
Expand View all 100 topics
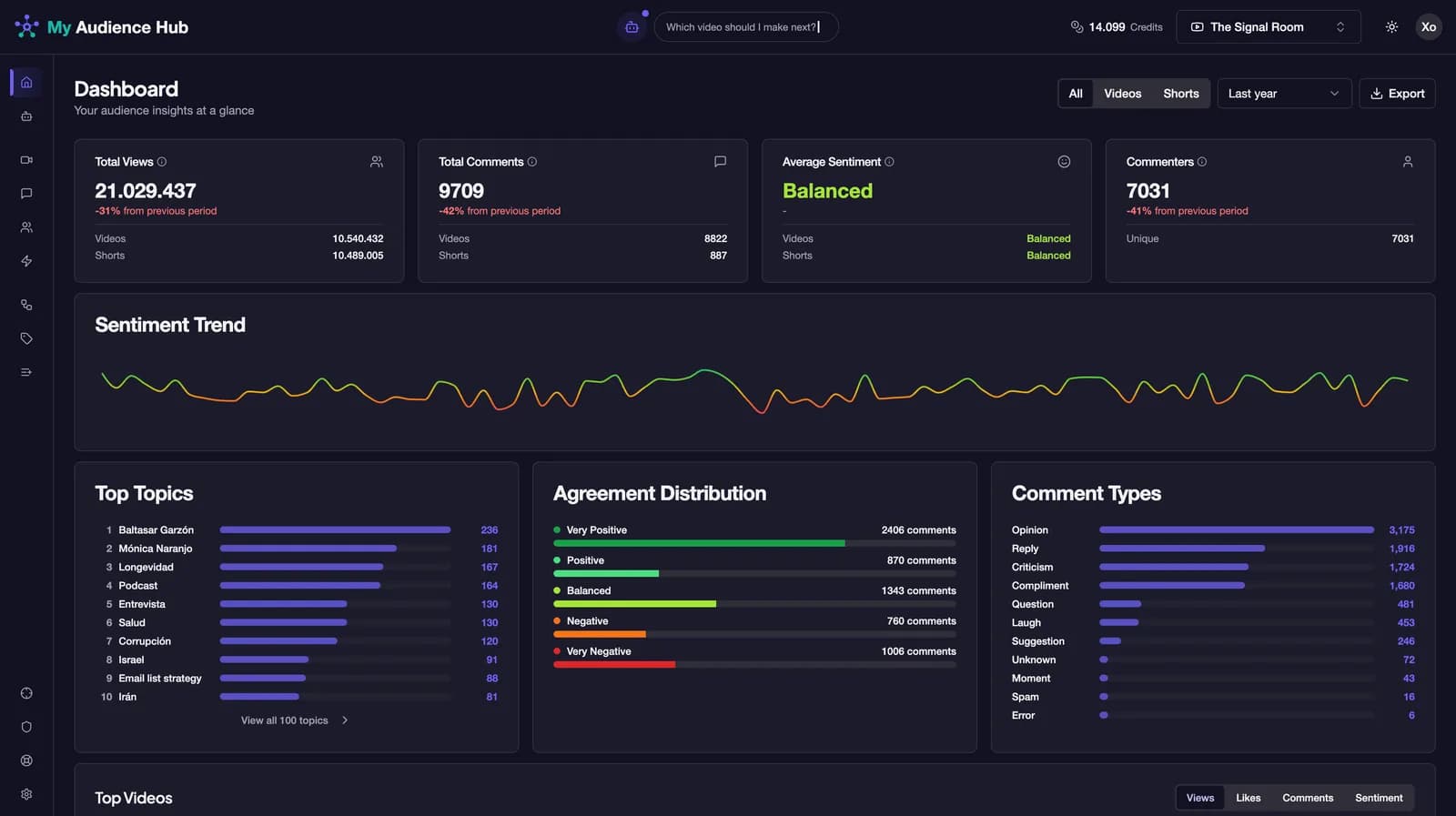pos(295,720)
